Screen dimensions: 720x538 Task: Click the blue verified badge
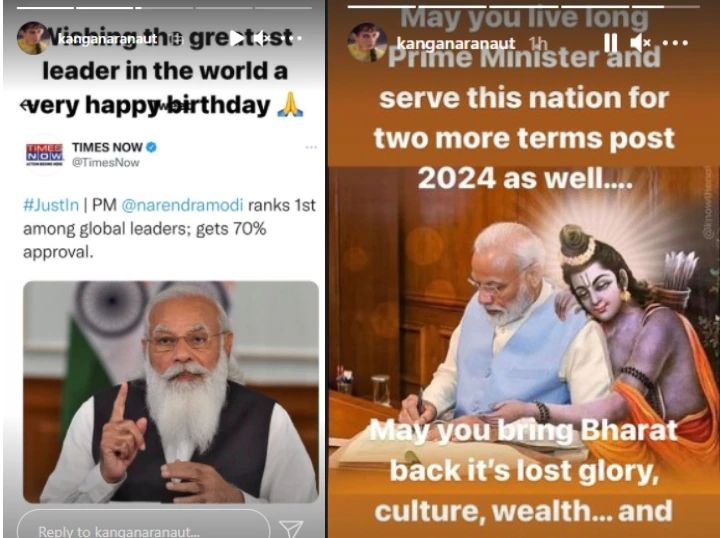(151, 147)
